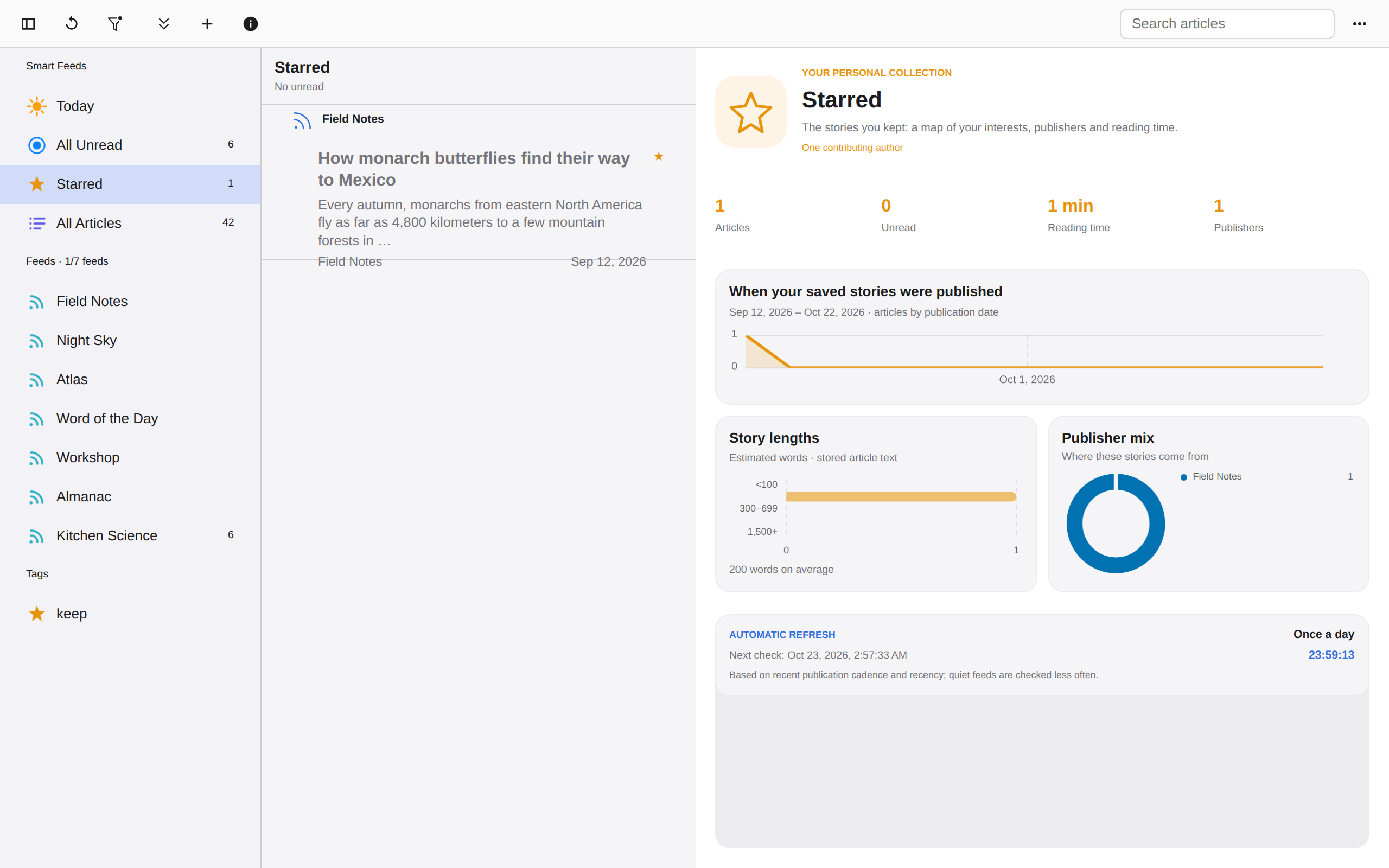Click the Smart Feeds section header
Screen dimensions: 1389x868
point(56,66)
